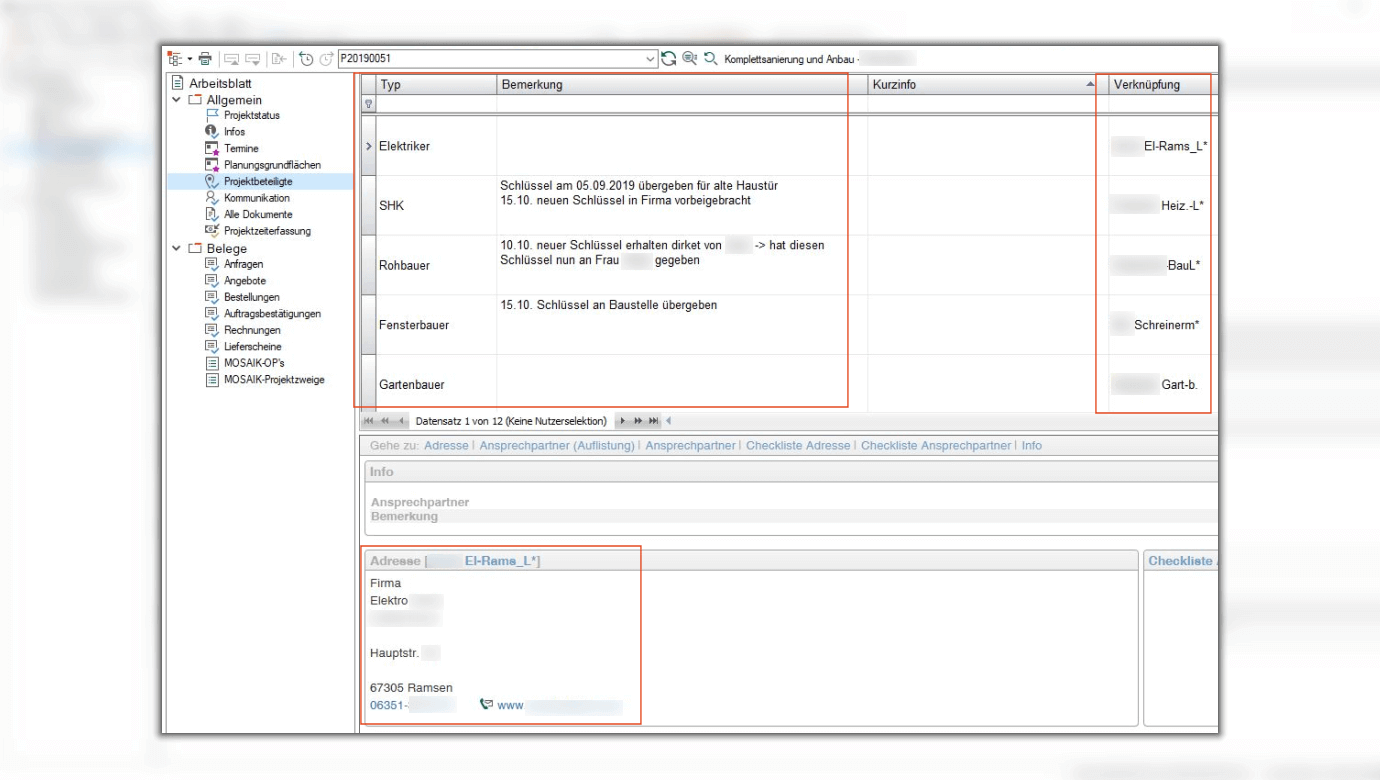Click the history back clock icon
This screenshot has height=780, width=1380.
coord(306,59)
